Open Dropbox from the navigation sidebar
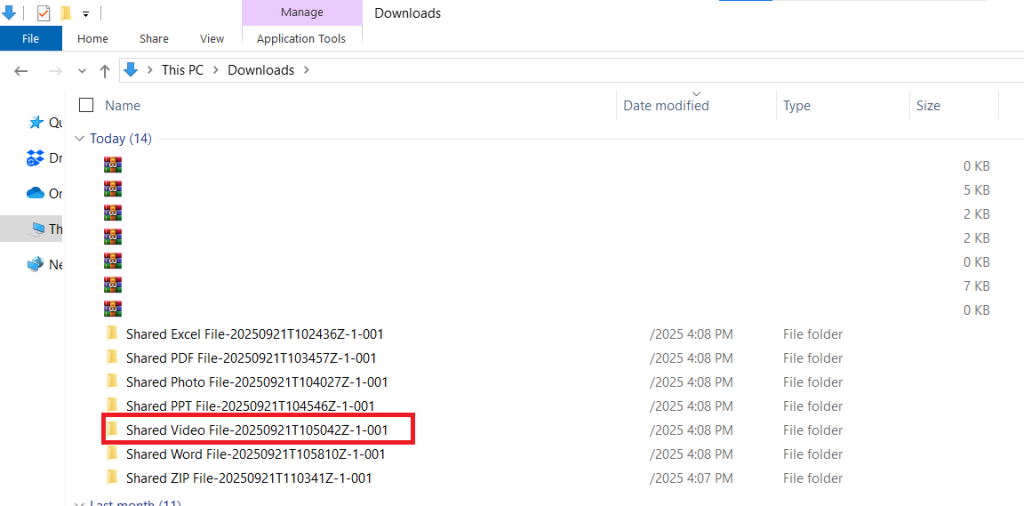 (36, 158)
